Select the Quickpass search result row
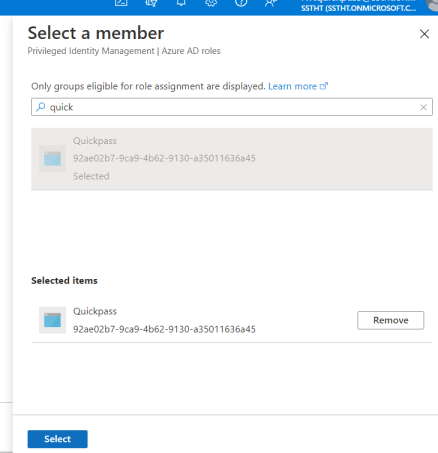Image resolution: width=438 pixels, height=453 pixels. (x=232, y=159)
